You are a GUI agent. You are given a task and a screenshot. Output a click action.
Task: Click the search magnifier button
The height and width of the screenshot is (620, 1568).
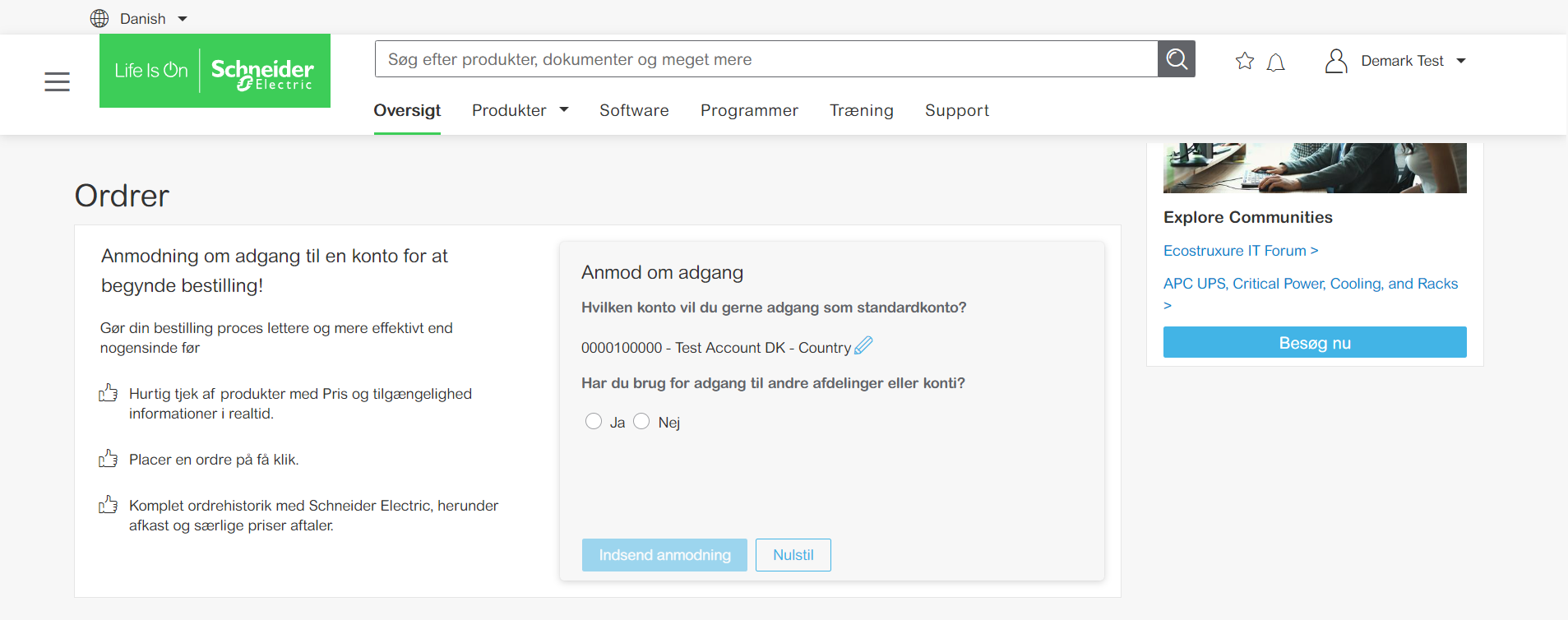(1177, 59)
